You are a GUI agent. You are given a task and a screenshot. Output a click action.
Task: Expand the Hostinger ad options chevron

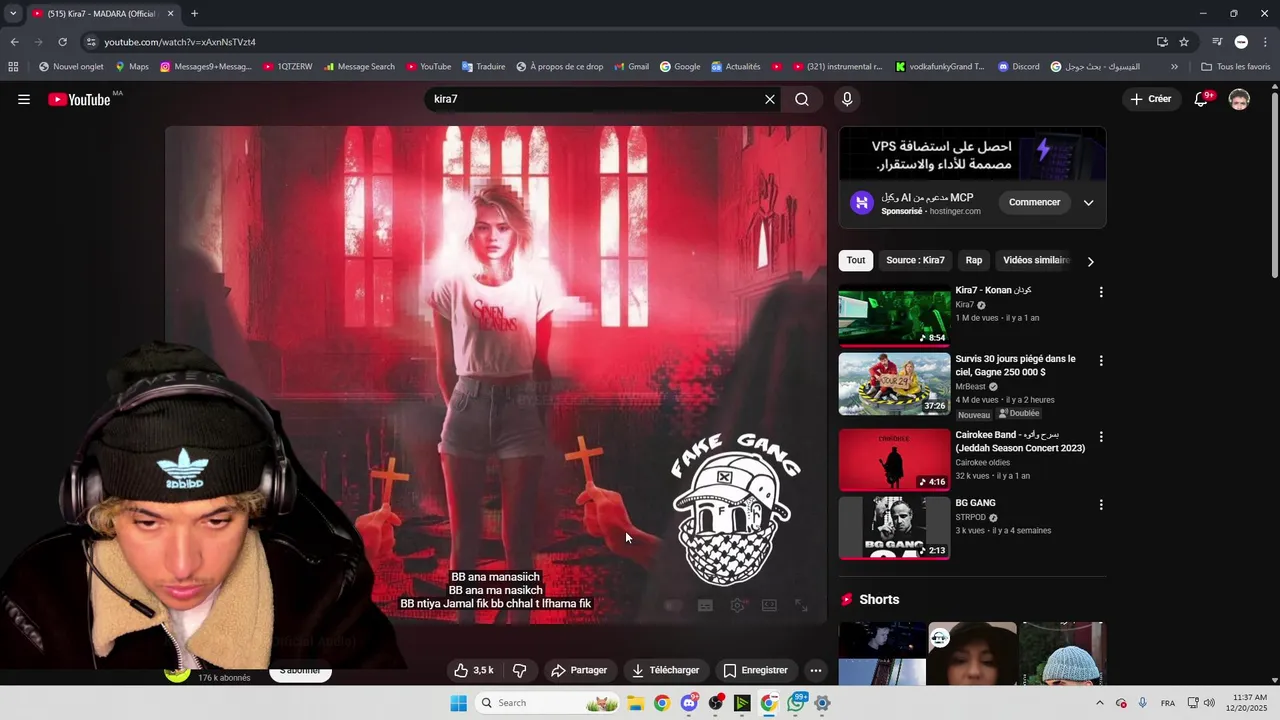click(1089, 203)
